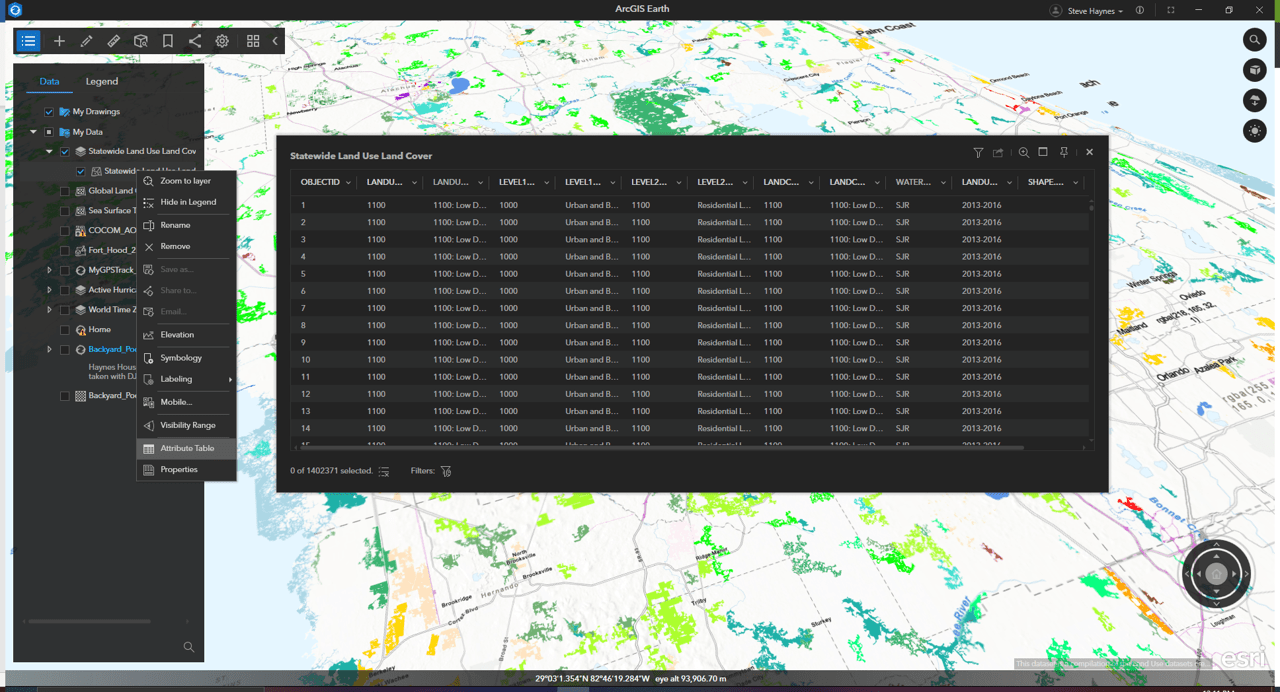
Task: Collapse the My Data folder
Action: (33, 132)
